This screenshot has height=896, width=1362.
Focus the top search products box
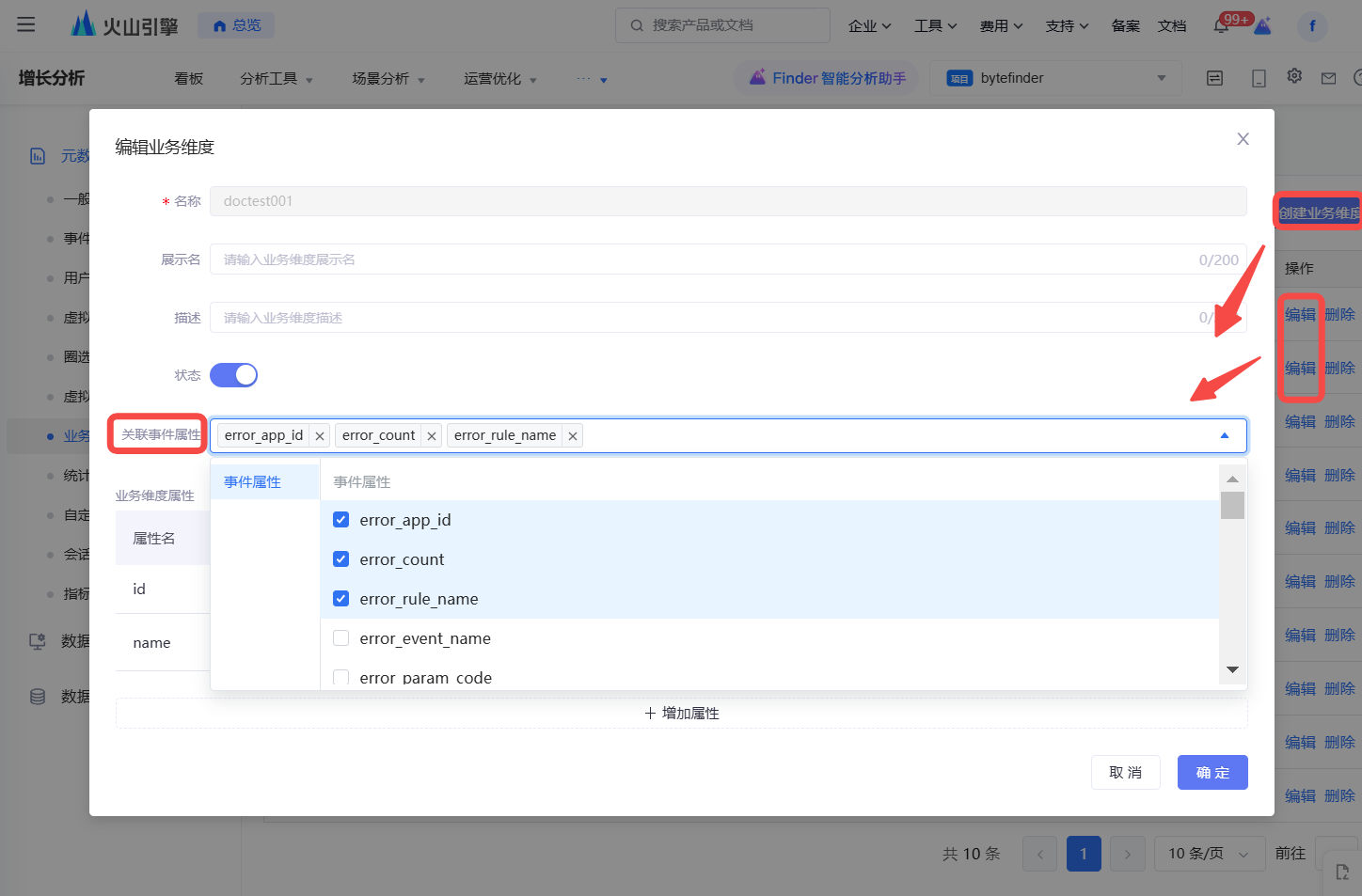tap(722, 25)
